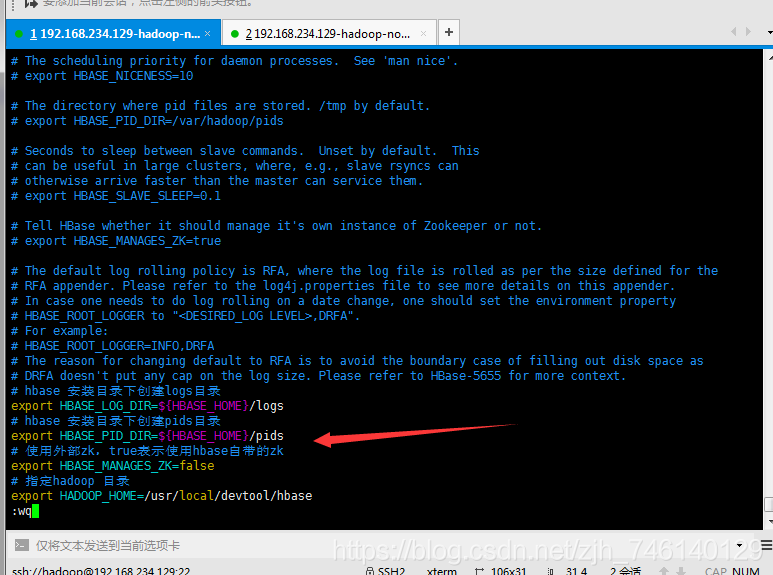Click the add-session arrow icon on top bar
The width and height of the screenshot is (773, 575).
pos(31,3)
